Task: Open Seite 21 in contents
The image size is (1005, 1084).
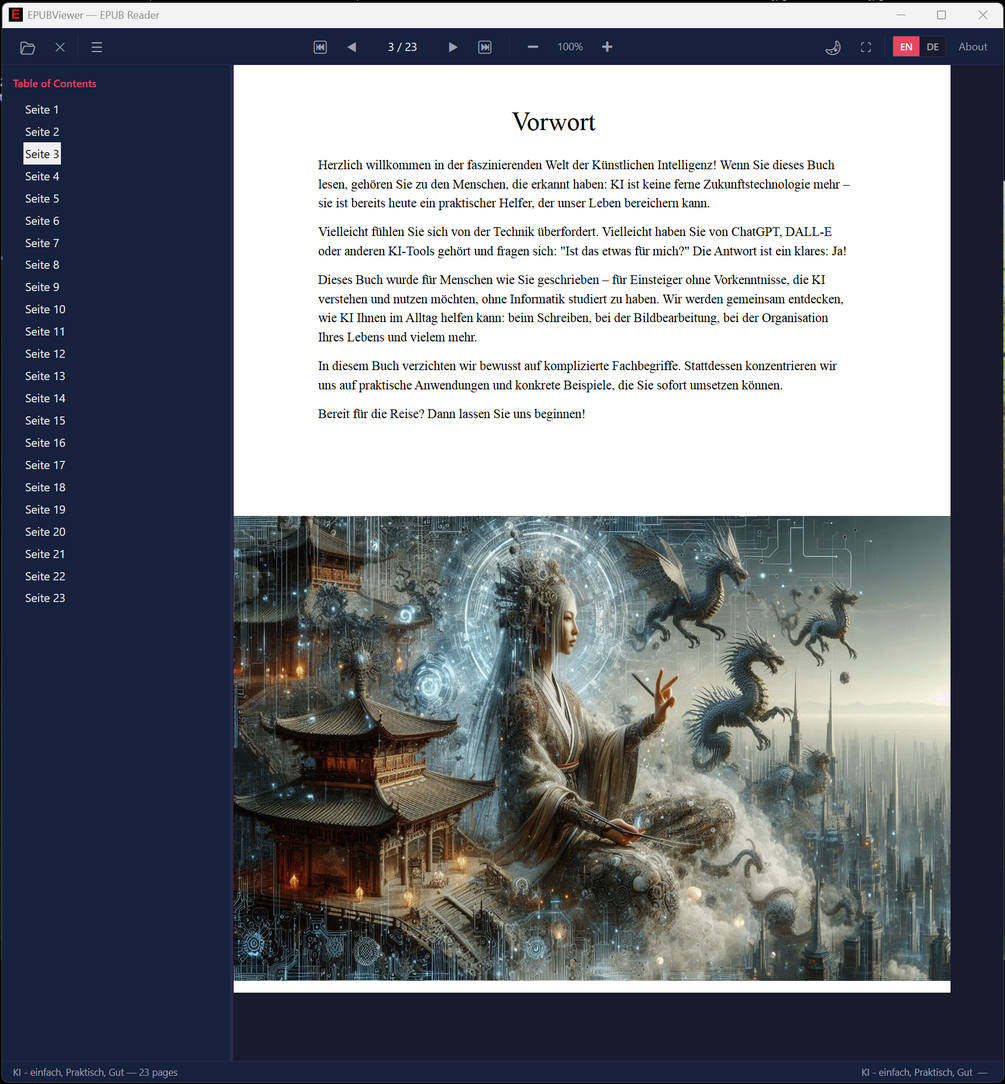Action: (x=45, y=554)
